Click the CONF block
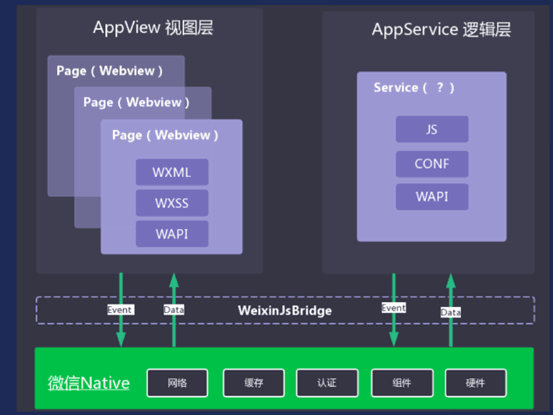 pyautogui.click(x=432, y=164)
